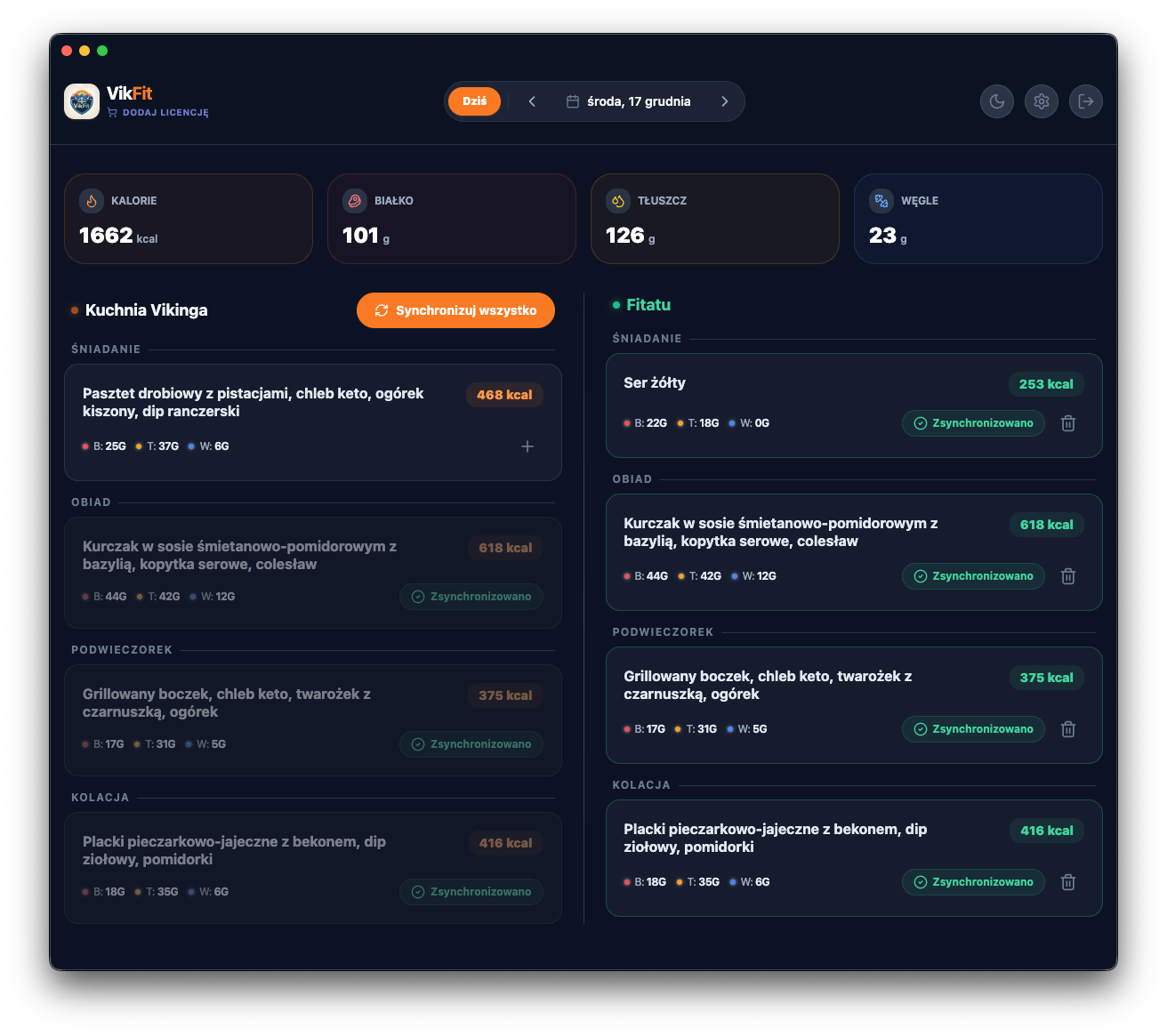Open the Dodaj licencję link

(158, 113)
